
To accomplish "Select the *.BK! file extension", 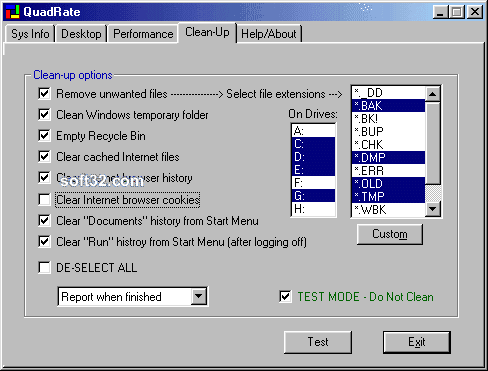I will point(389,119).
